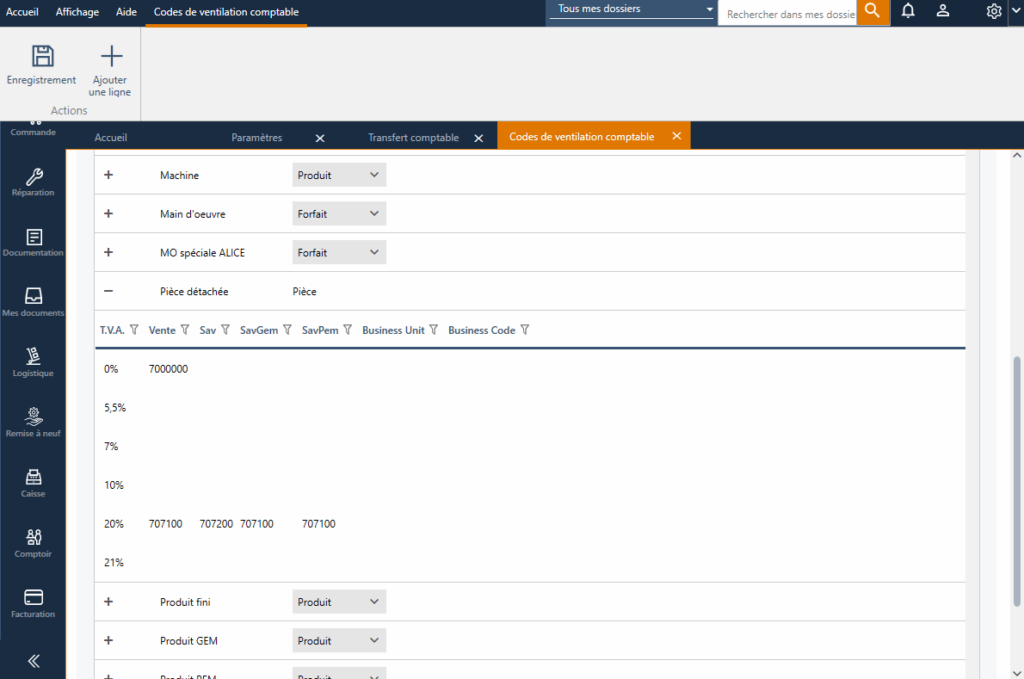Open the Tous mes dossiers dropdown
Image resolution: width=1024 pixels, height=679 pixels.
click(635, 9)
